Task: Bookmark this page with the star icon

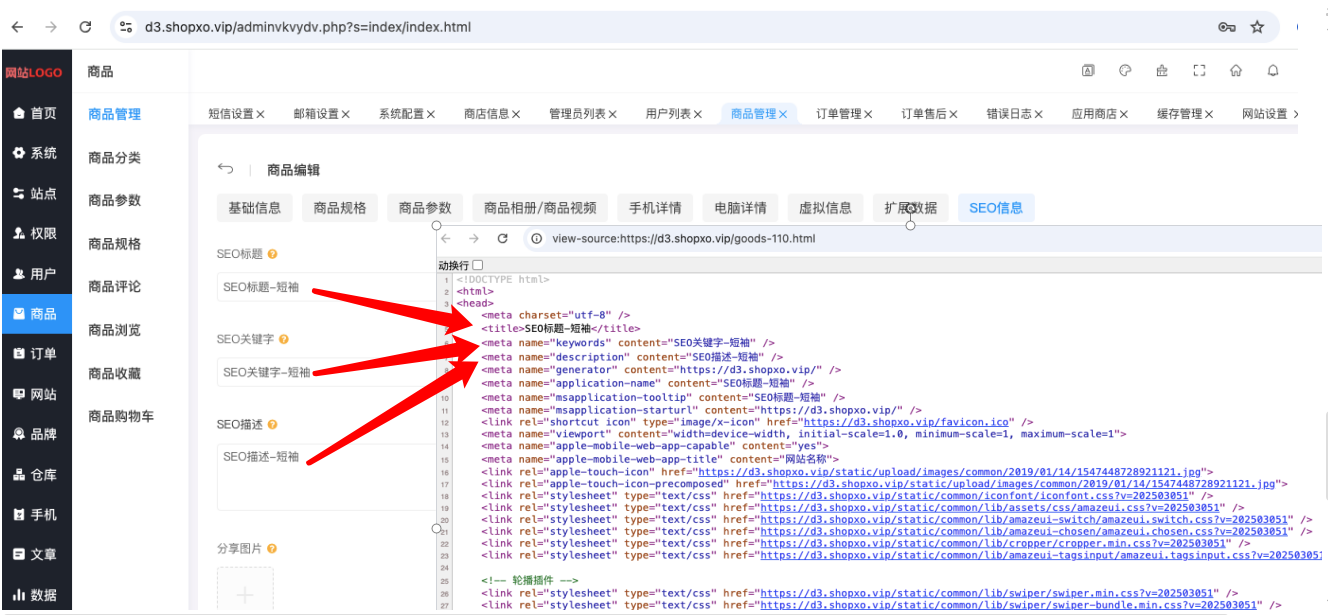Action: click(x=1257, y=27)
